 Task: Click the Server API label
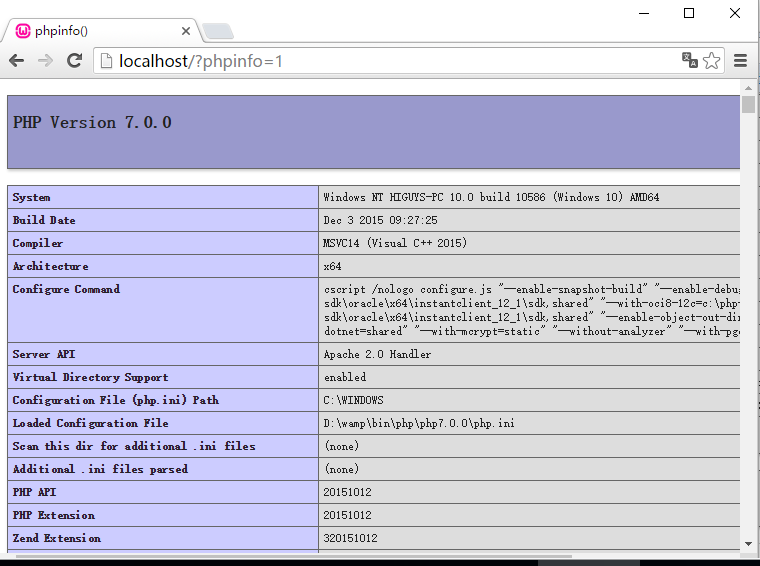44,354
